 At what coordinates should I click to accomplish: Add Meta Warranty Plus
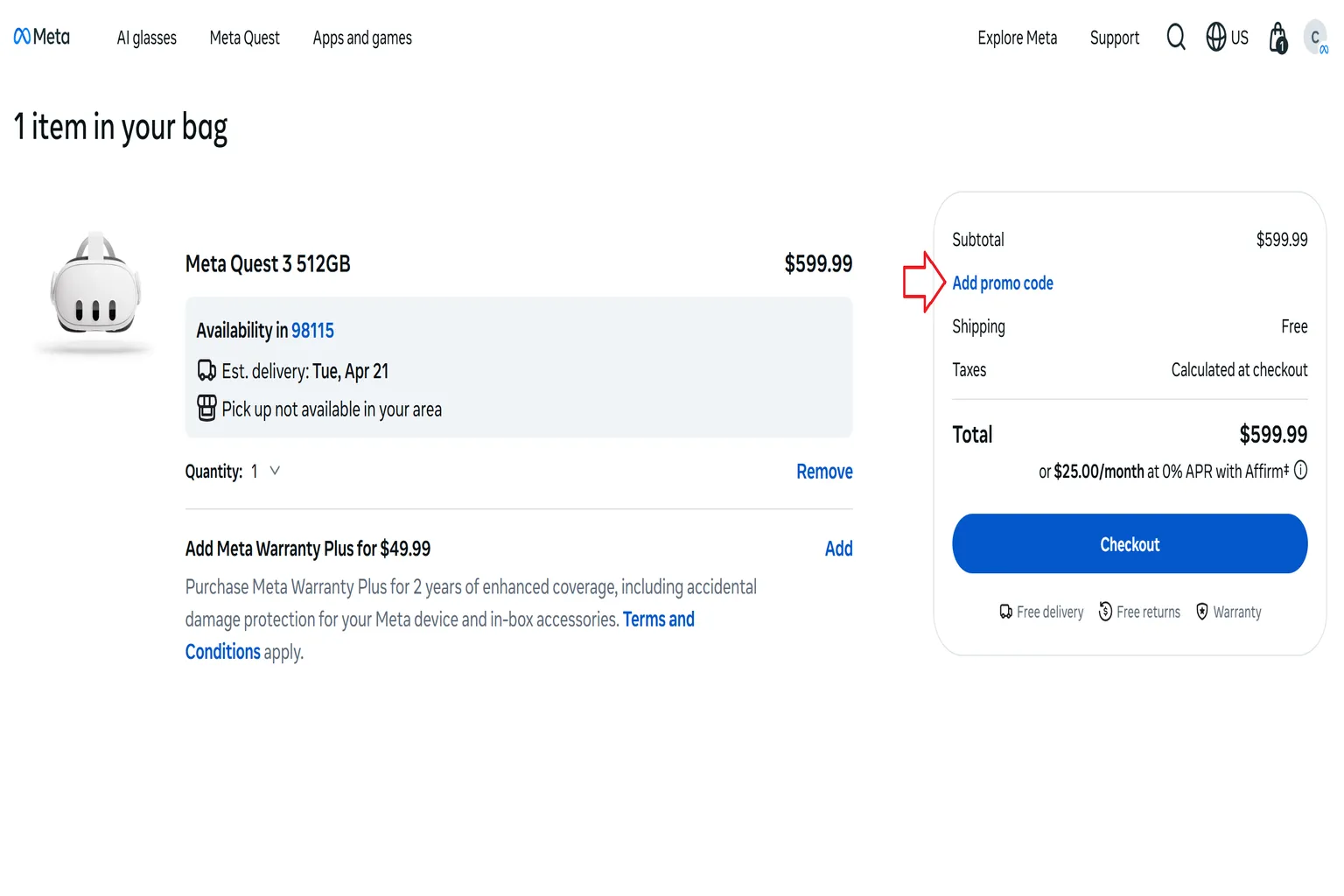(838, 549)
